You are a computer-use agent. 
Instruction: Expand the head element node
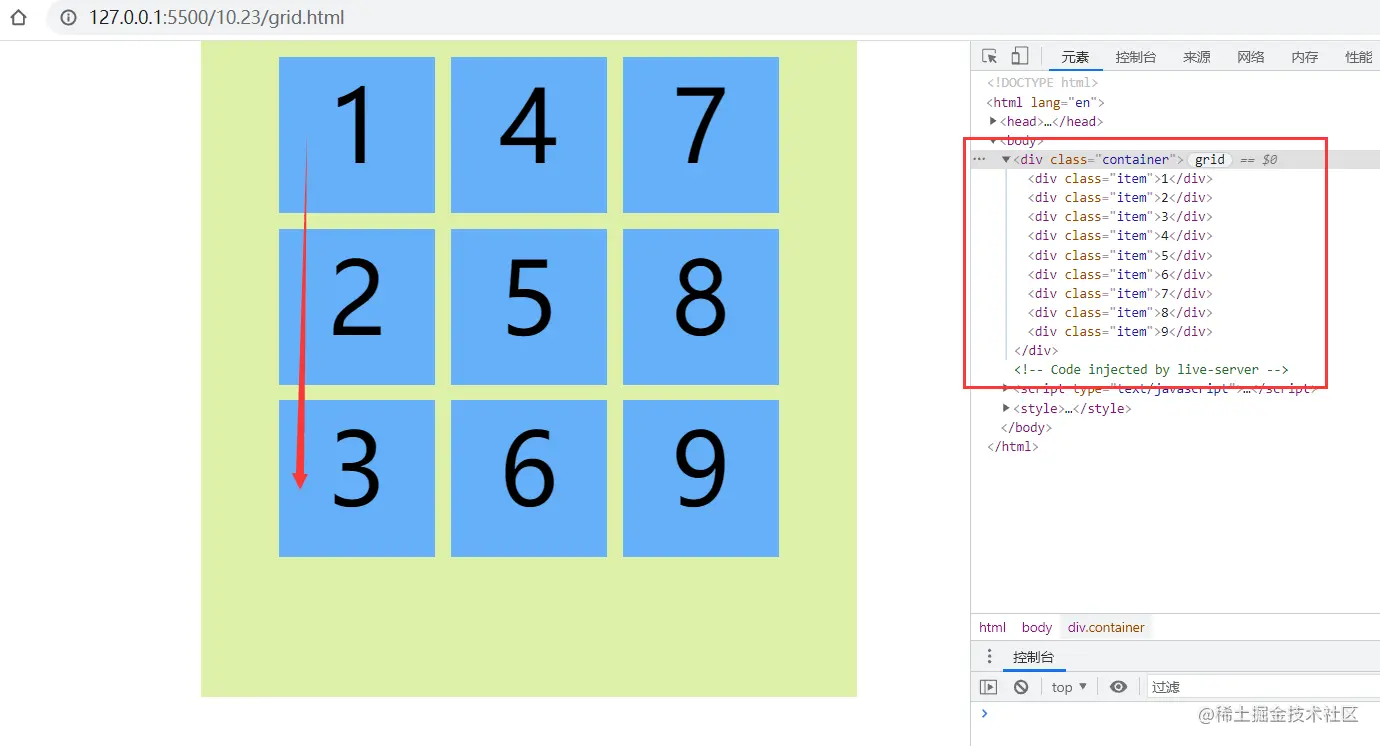[993, 121]
